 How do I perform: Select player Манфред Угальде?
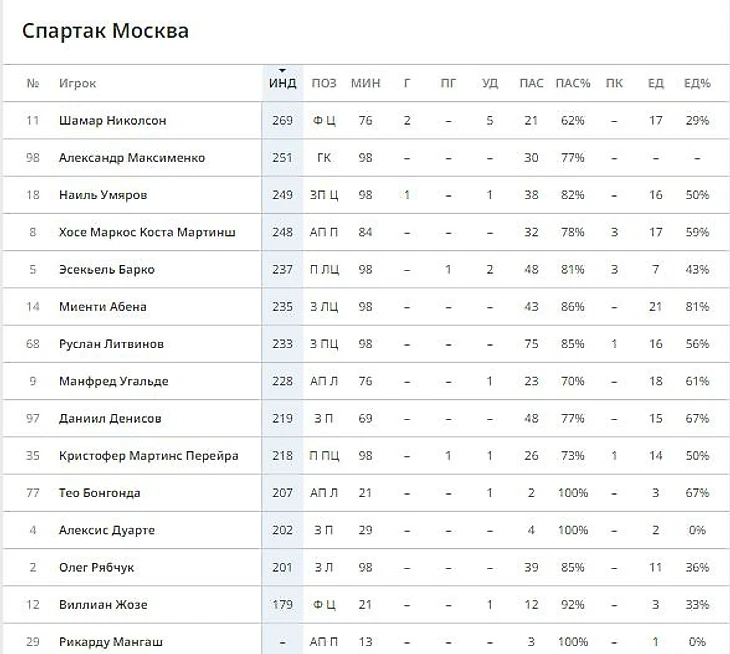tap(114, 381)
